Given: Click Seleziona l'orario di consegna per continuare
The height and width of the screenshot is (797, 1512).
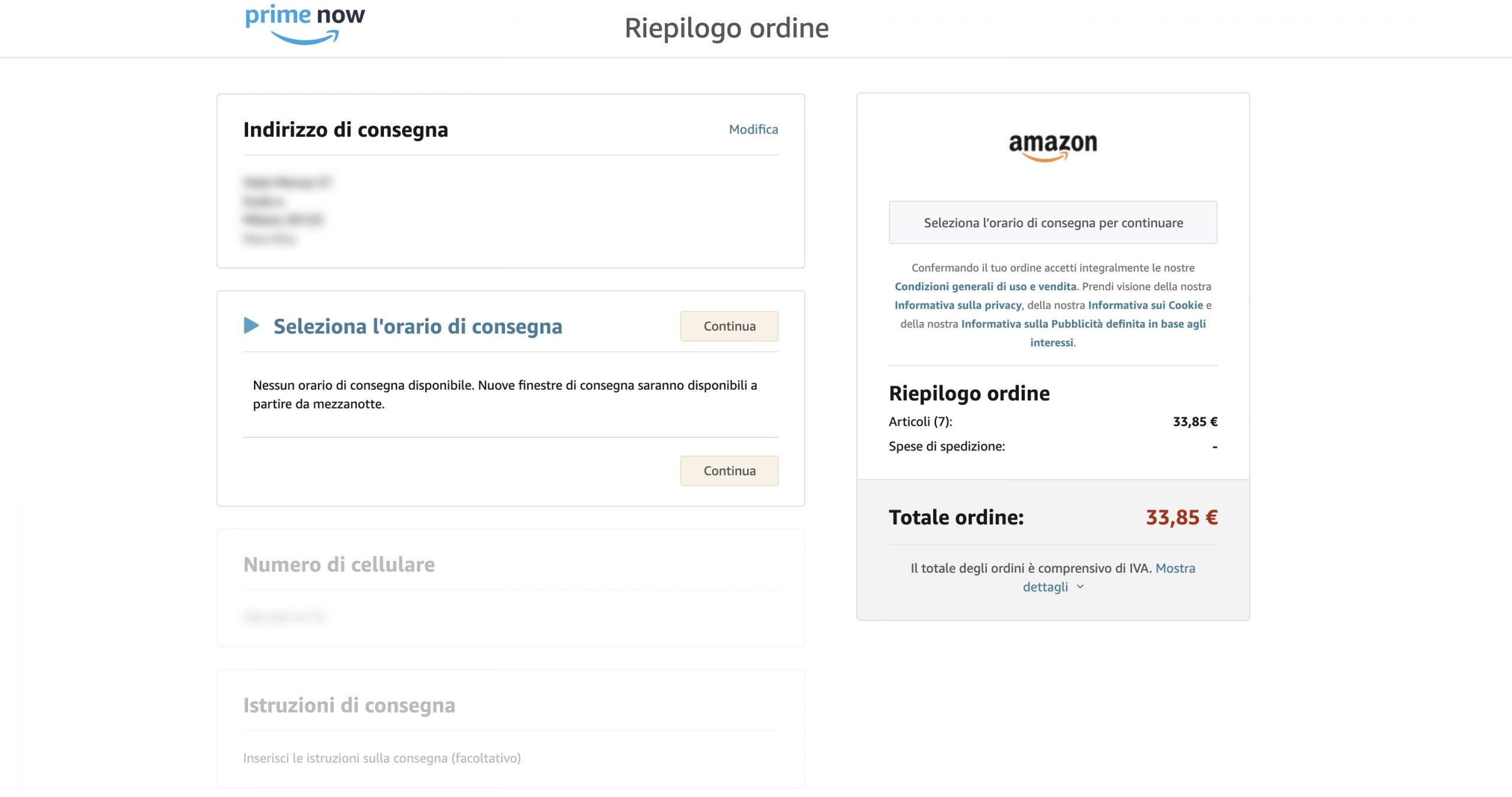Looking at the screenshot, I should (1052, 223).
